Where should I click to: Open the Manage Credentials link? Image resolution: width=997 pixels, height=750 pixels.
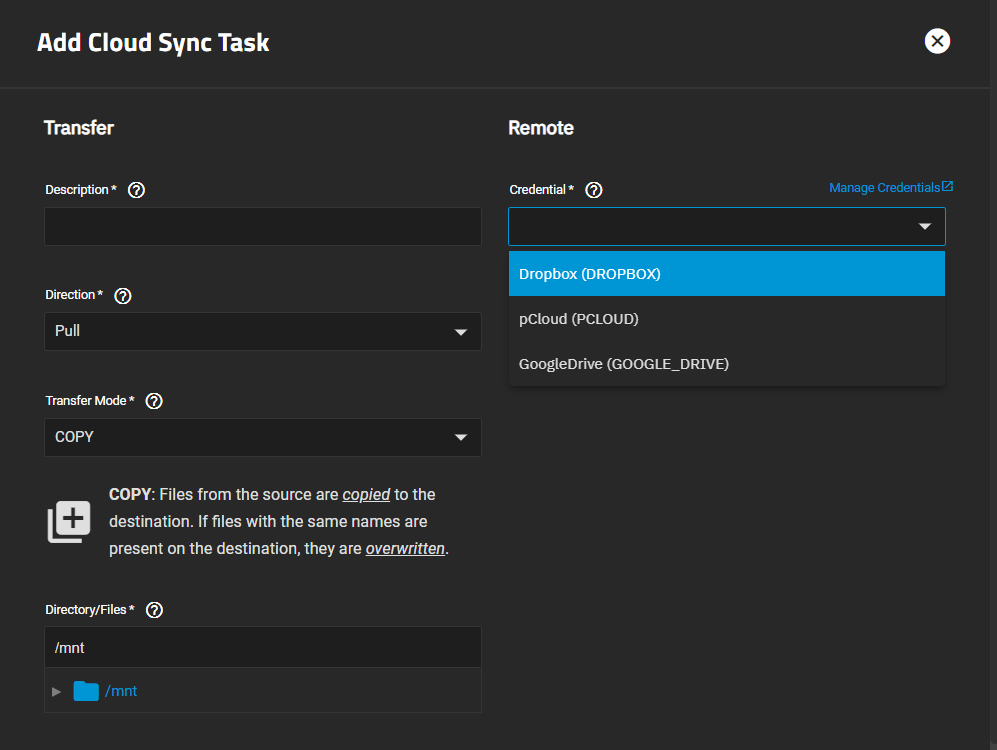tap(884, 188)
